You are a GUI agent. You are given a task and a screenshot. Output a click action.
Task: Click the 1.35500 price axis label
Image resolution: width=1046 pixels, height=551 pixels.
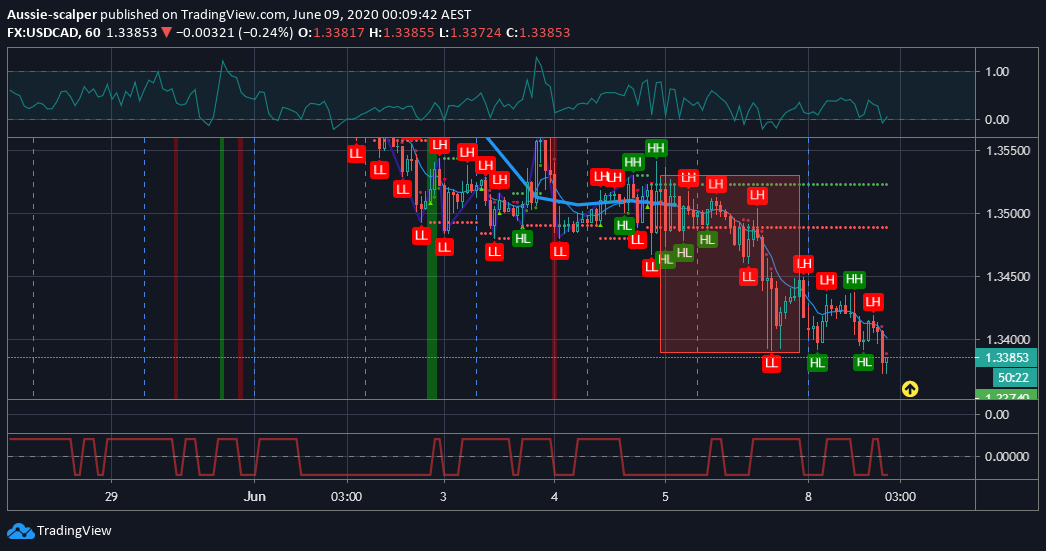click(x=1008, y=151)
